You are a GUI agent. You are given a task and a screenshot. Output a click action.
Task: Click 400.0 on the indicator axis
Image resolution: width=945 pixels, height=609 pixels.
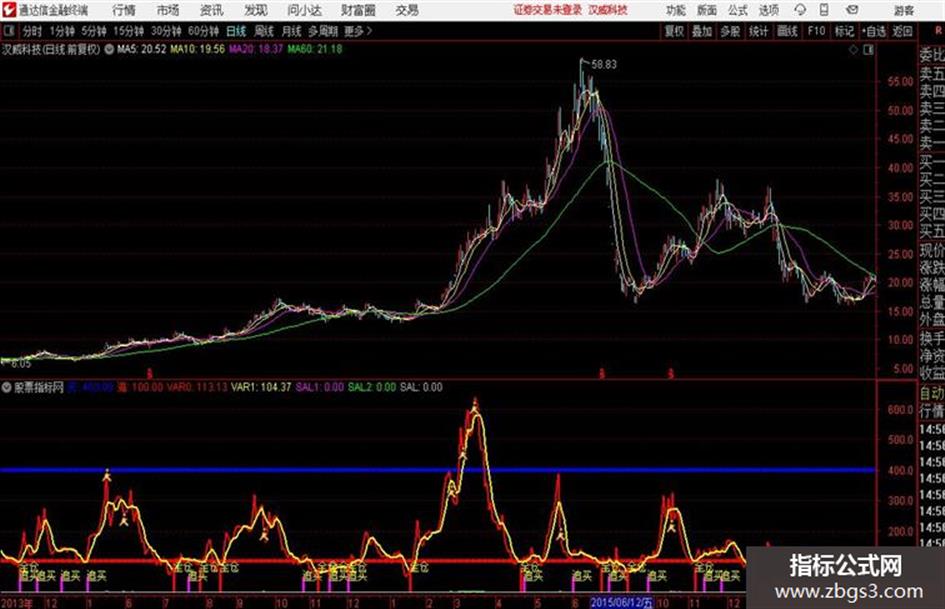pyautogui.click(x=900, y=470)
